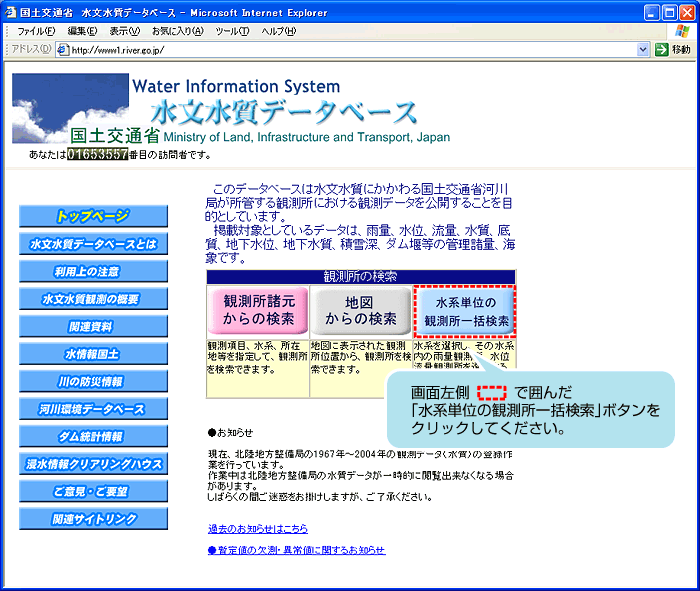Open the ファイル(F) menu
Screen dimensions: 700x591
pos(35,31)
